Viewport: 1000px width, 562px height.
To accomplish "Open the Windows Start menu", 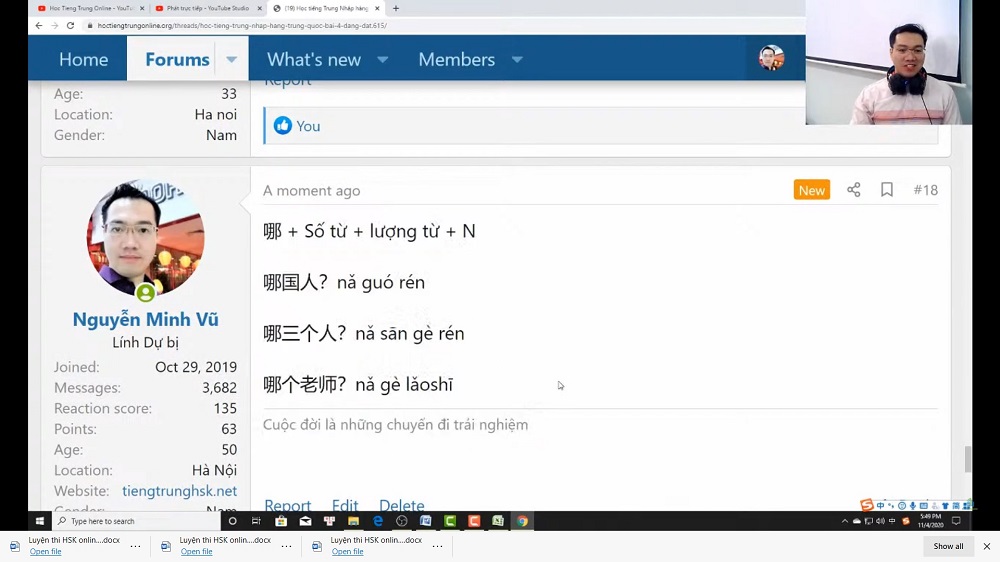I will pyautogui.click(x=40, y=521).
